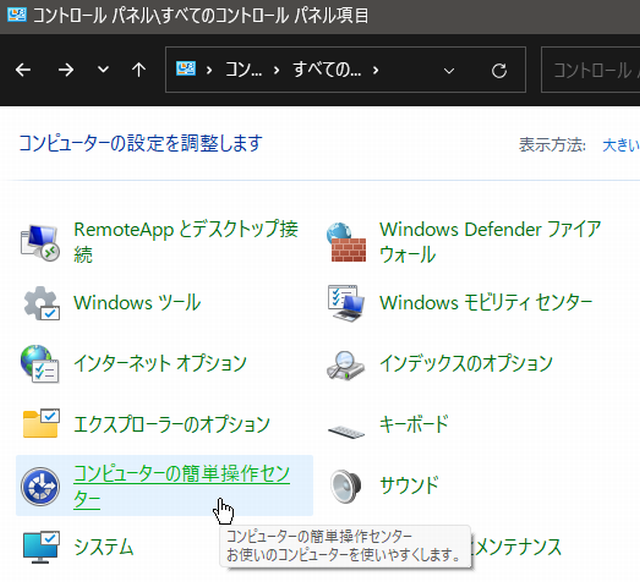Open the コンピューターの簡単操作センター link

pos(180,475)
